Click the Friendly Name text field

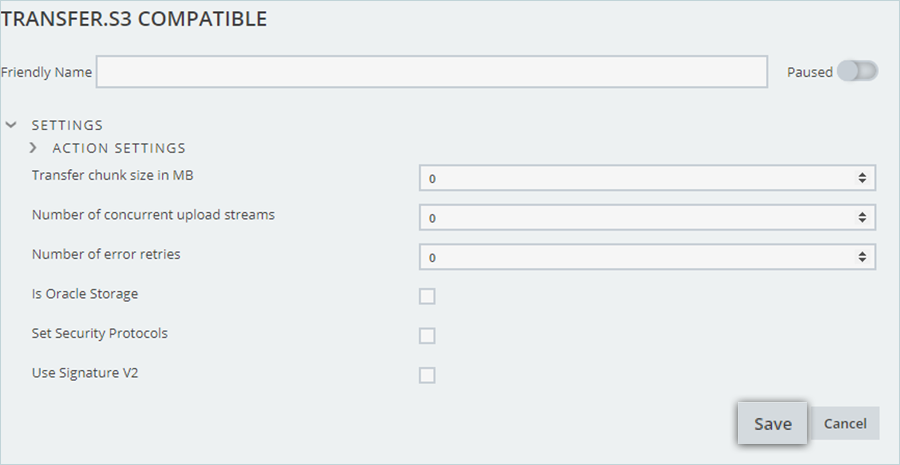point(431,72)
